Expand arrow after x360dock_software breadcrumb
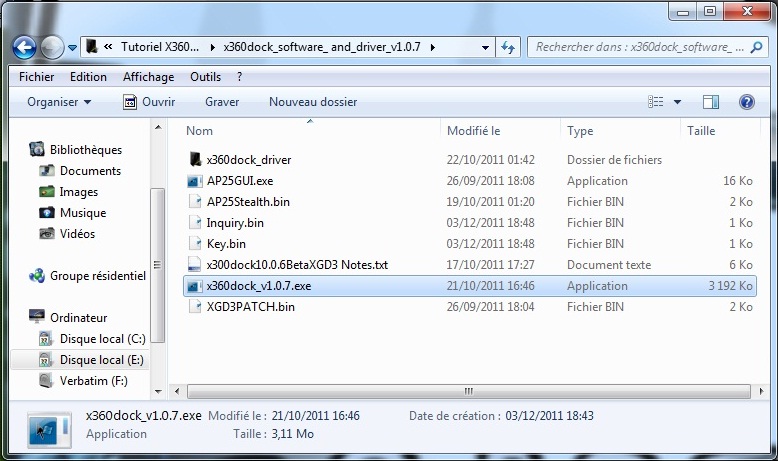The width and height of the screenshot is (778, 461). point(433,48)
